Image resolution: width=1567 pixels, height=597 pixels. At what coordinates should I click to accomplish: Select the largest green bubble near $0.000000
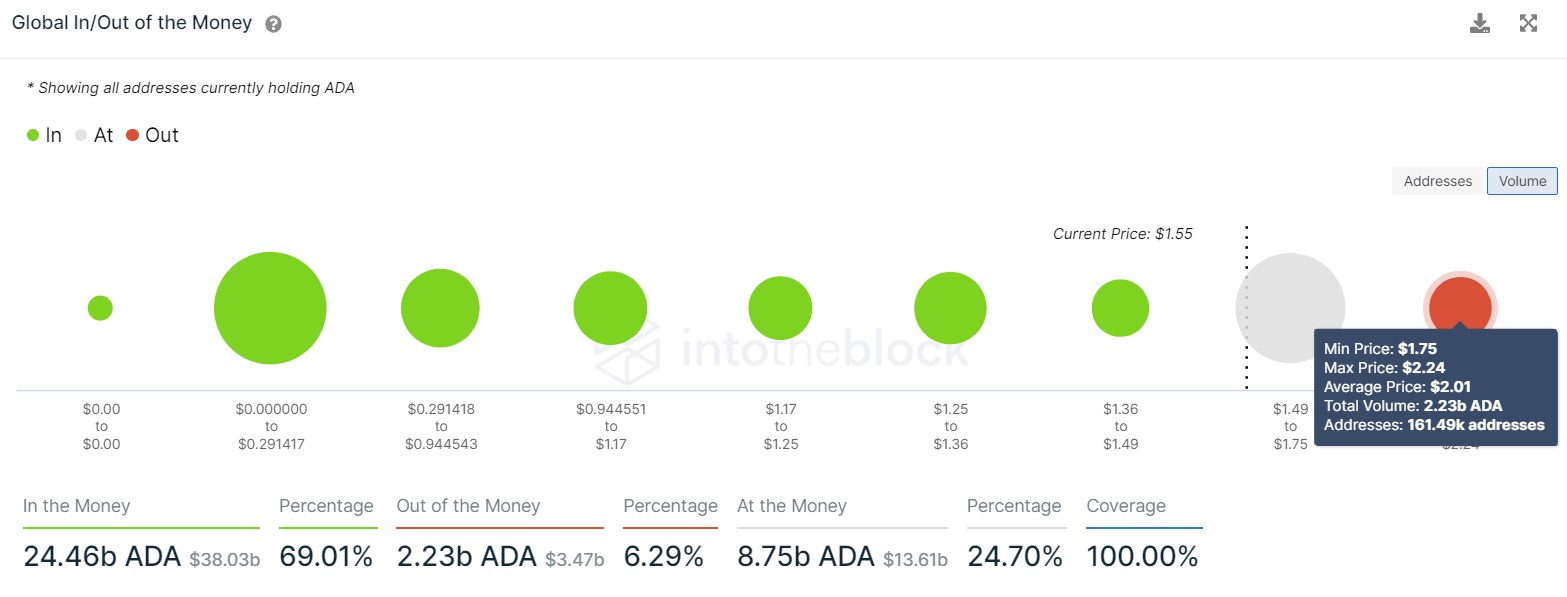tap(270, 307)
